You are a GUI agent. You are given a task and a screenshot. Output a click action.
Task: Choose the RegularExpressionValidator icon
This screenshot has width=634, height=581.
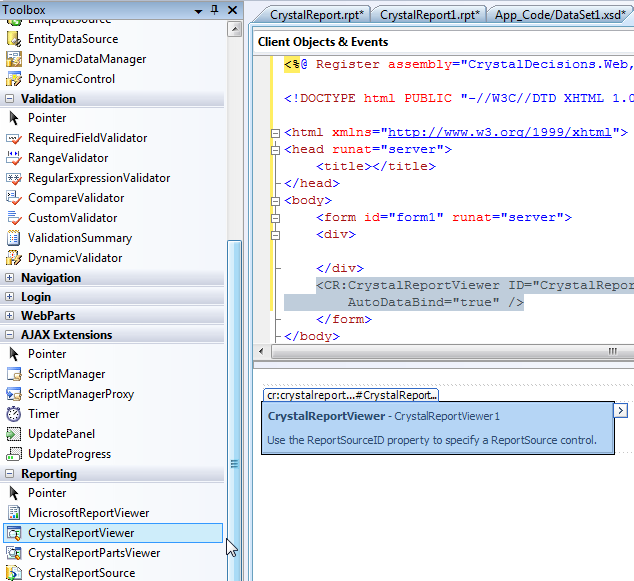[x=13, y=178]
